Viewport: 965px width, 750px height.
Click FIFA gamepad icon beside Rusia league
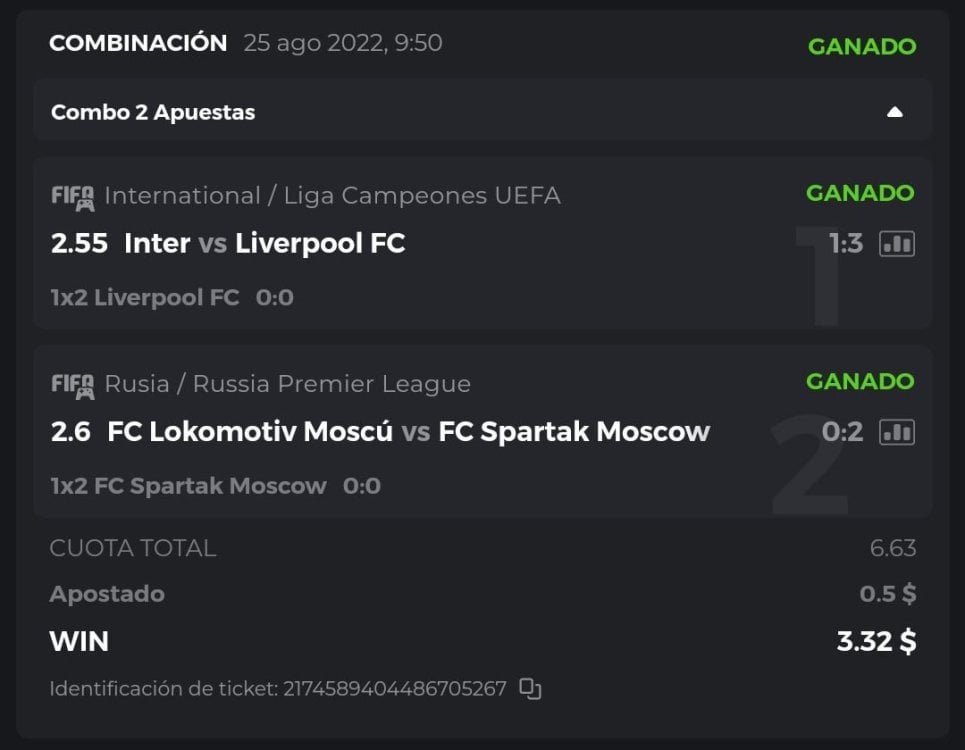point(73,384)
